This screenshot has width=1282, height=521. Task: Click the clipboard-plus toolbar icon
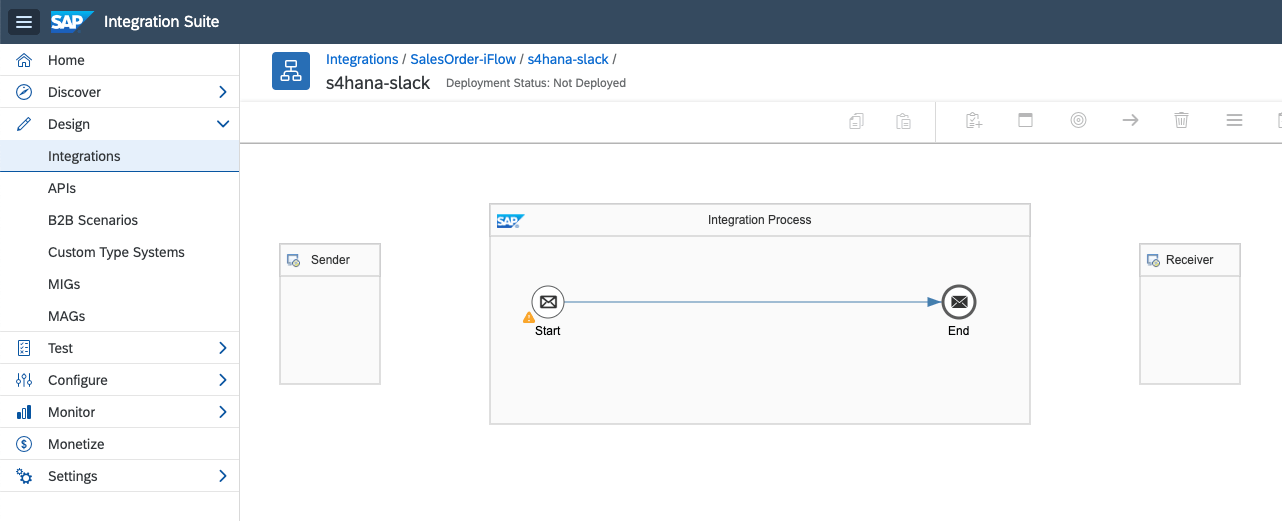point(974,121)
